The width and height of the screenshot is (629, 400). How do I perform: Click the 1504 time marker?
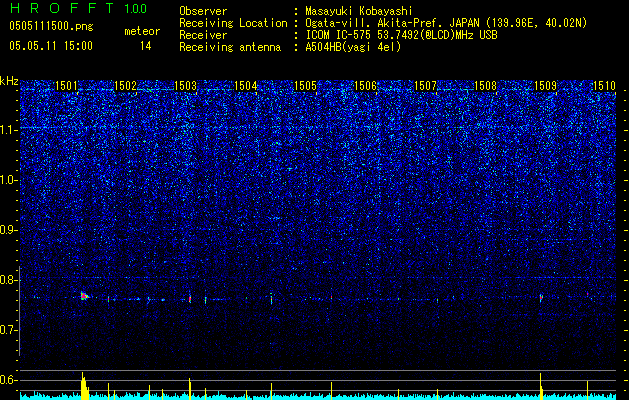[246, 85]
